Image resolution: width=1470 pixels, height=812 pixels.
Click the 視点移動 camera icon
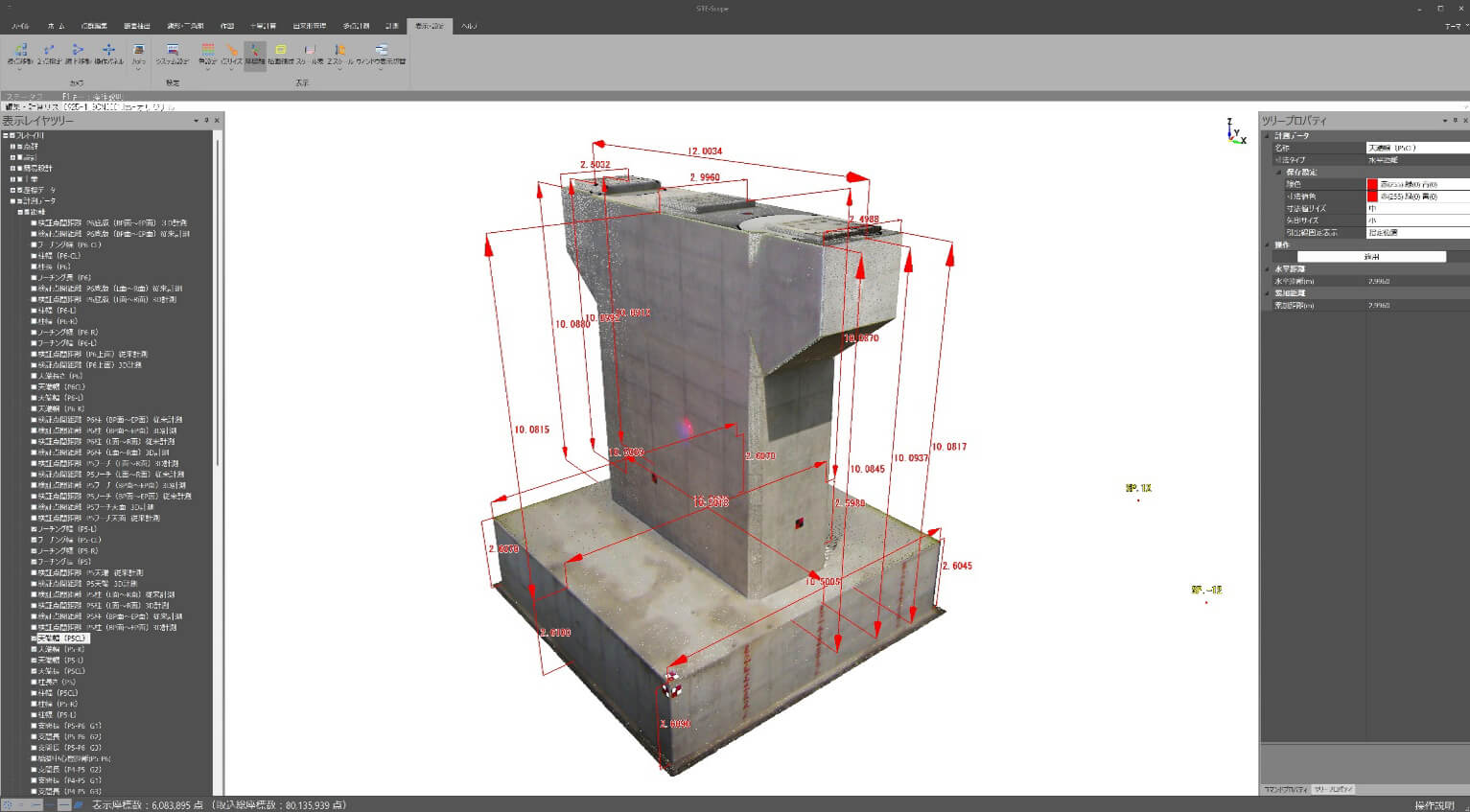(20, 53)
